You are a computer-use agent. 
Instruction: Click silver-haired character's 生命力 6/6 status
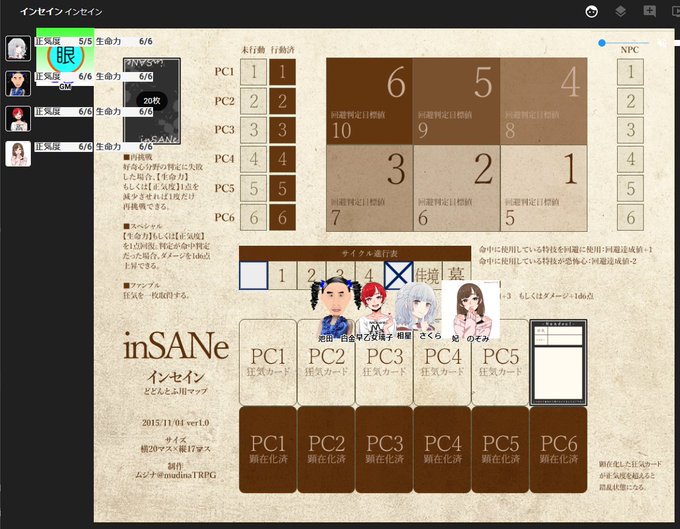tap(124, 42)
